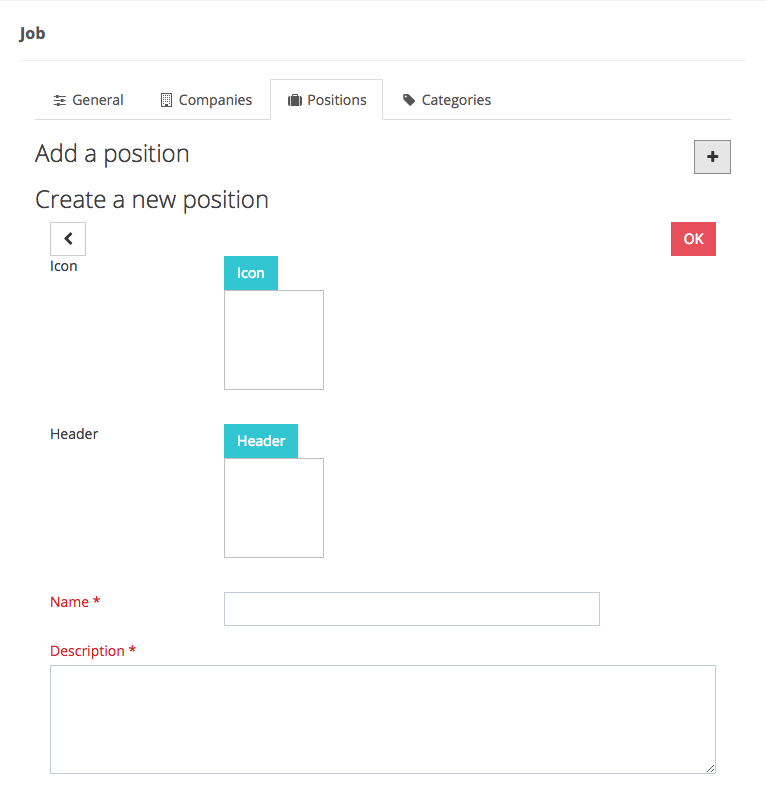Select the Positions tab

(327, 100)
